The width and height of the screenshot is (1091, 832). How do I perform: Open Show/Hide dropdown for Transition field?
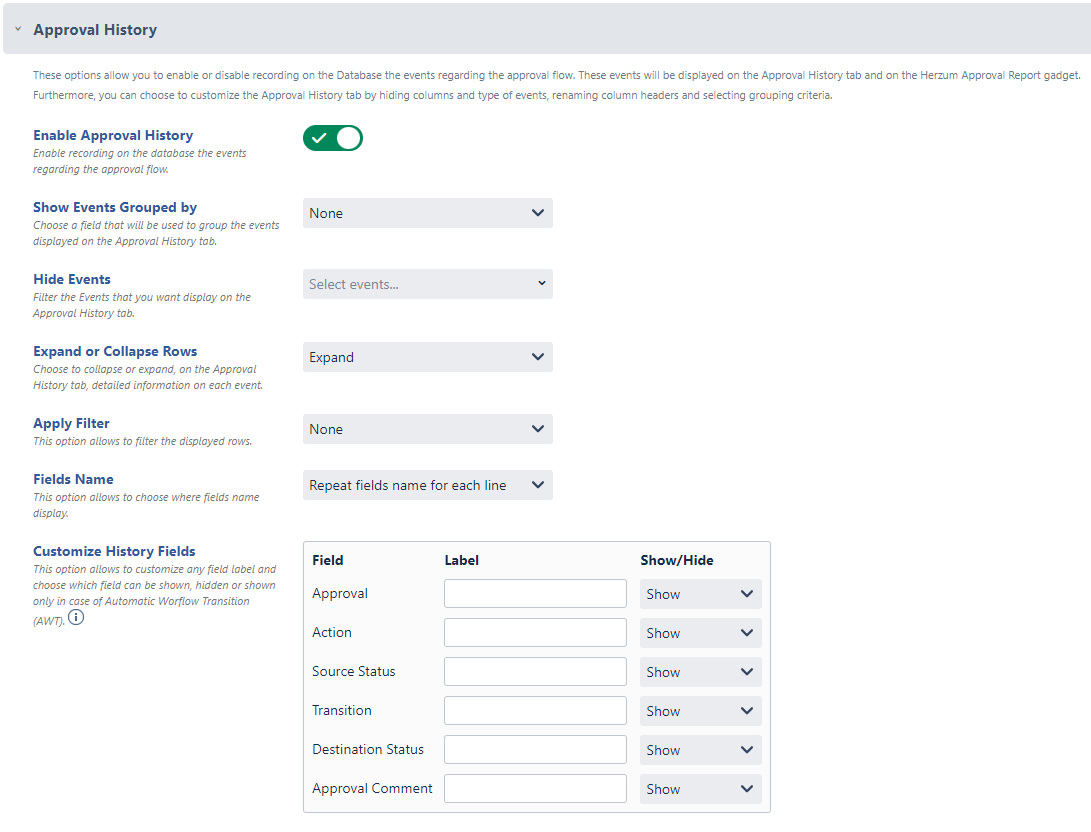pos(700,711)
